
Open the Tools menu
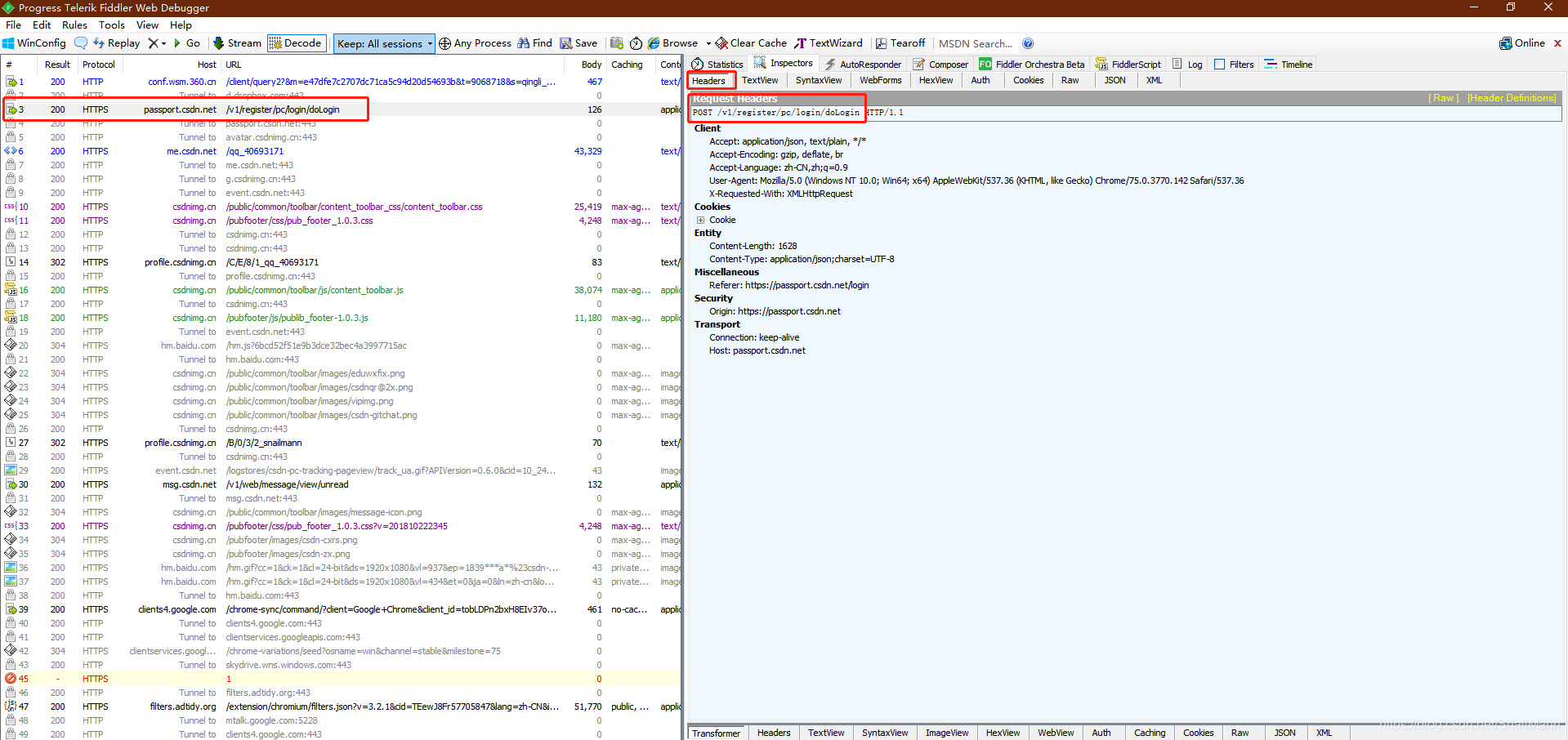click(112, 25)
